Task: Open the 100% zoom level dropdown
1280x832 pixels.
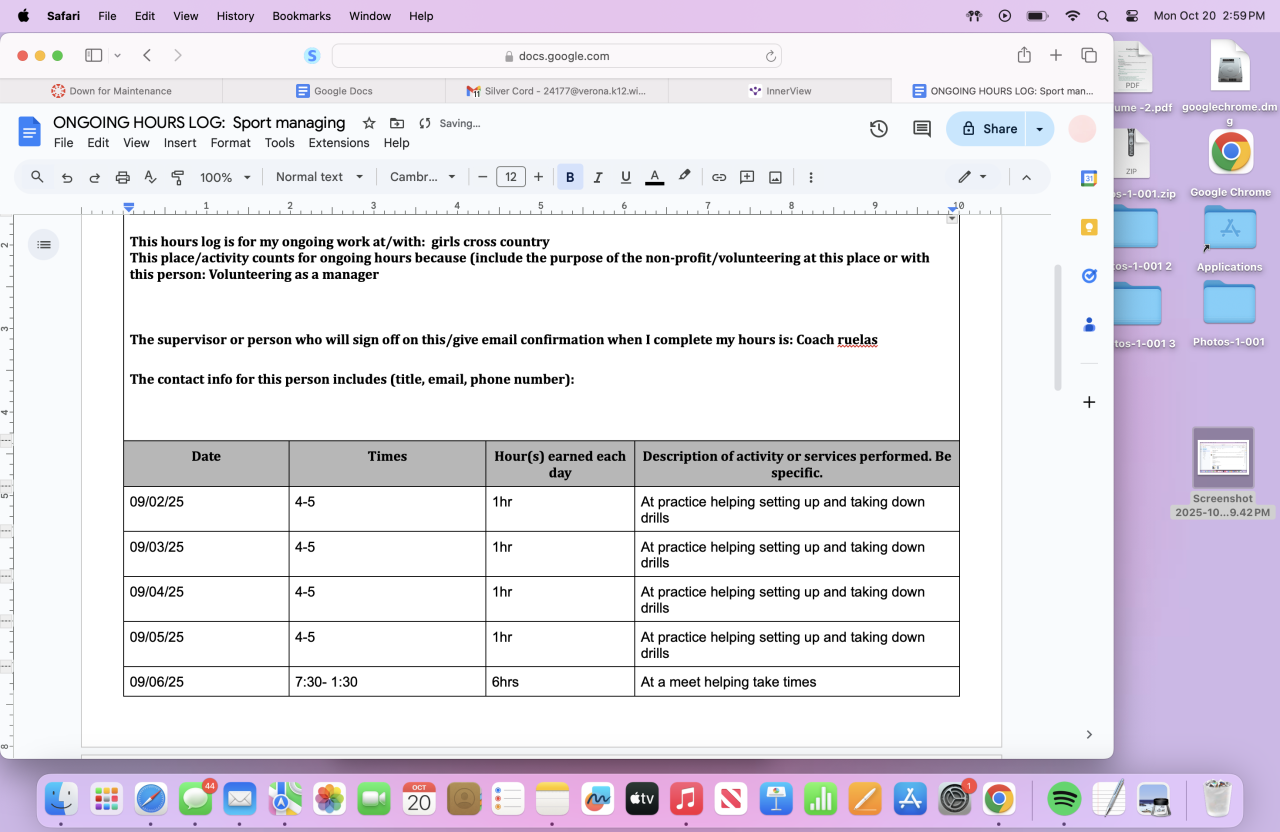Action: coord(225,177)
